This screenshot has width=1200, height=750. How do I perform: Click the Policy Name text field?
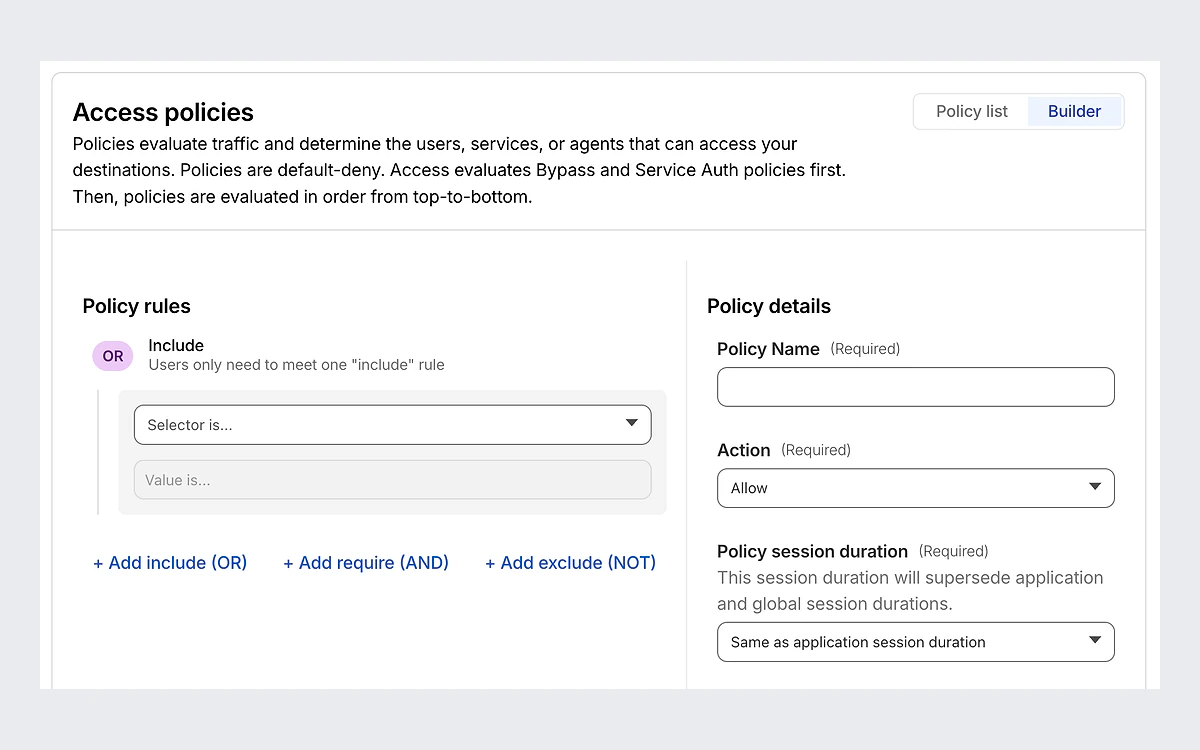[915, 387]
